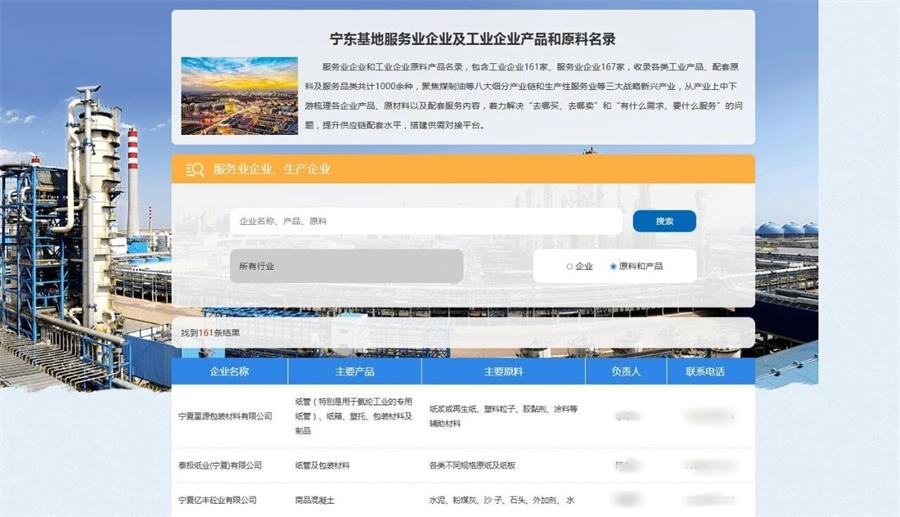Image resolution: width=900 pixels, height=517 pixels.
Task: Click the 主要原料 column header
Action: coord(503,371)
